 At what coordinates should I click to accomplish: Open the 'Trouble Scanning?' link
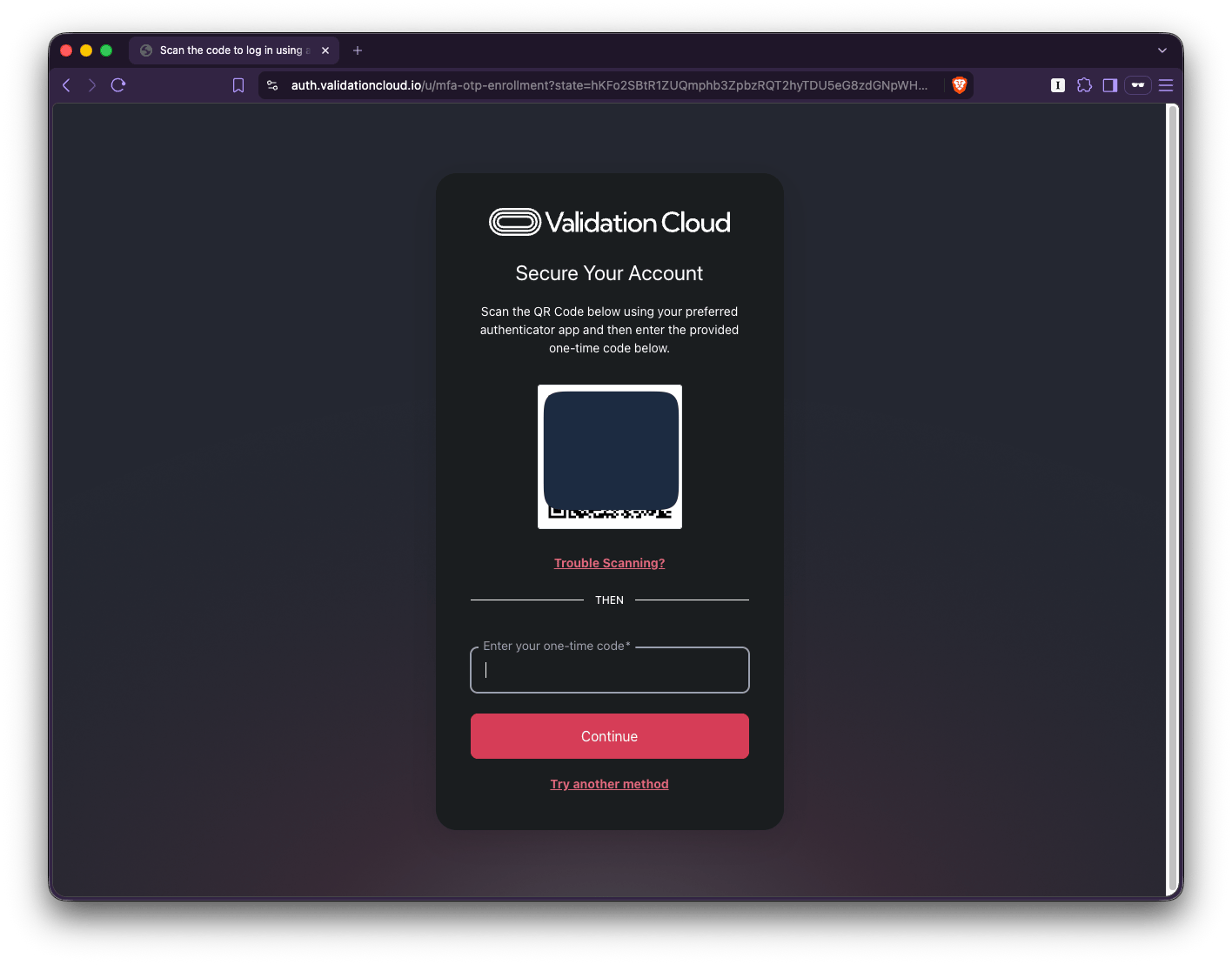(610, 563)
